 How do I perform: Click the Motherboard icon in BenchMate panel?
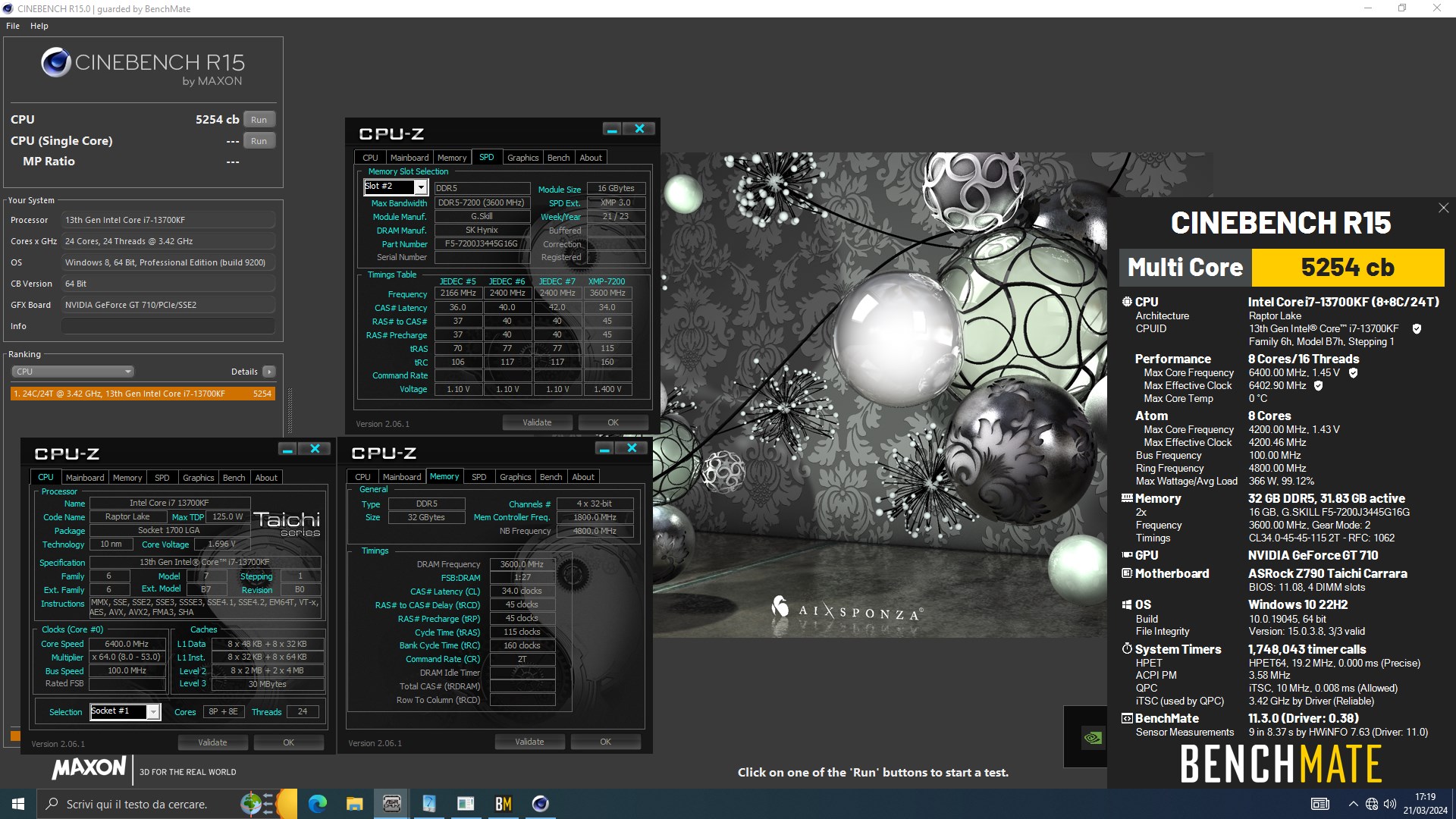pyautogui.click(x=1127, y=573)
